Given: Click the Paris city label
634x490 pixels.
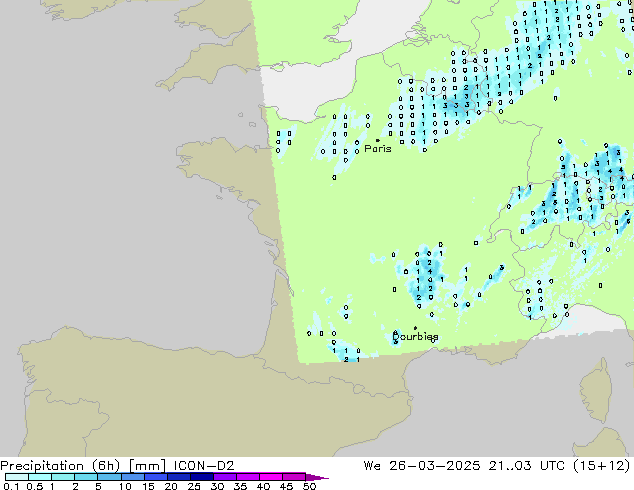Looking at the screenshot, I should pyautogui.click(x=378, y=149).
